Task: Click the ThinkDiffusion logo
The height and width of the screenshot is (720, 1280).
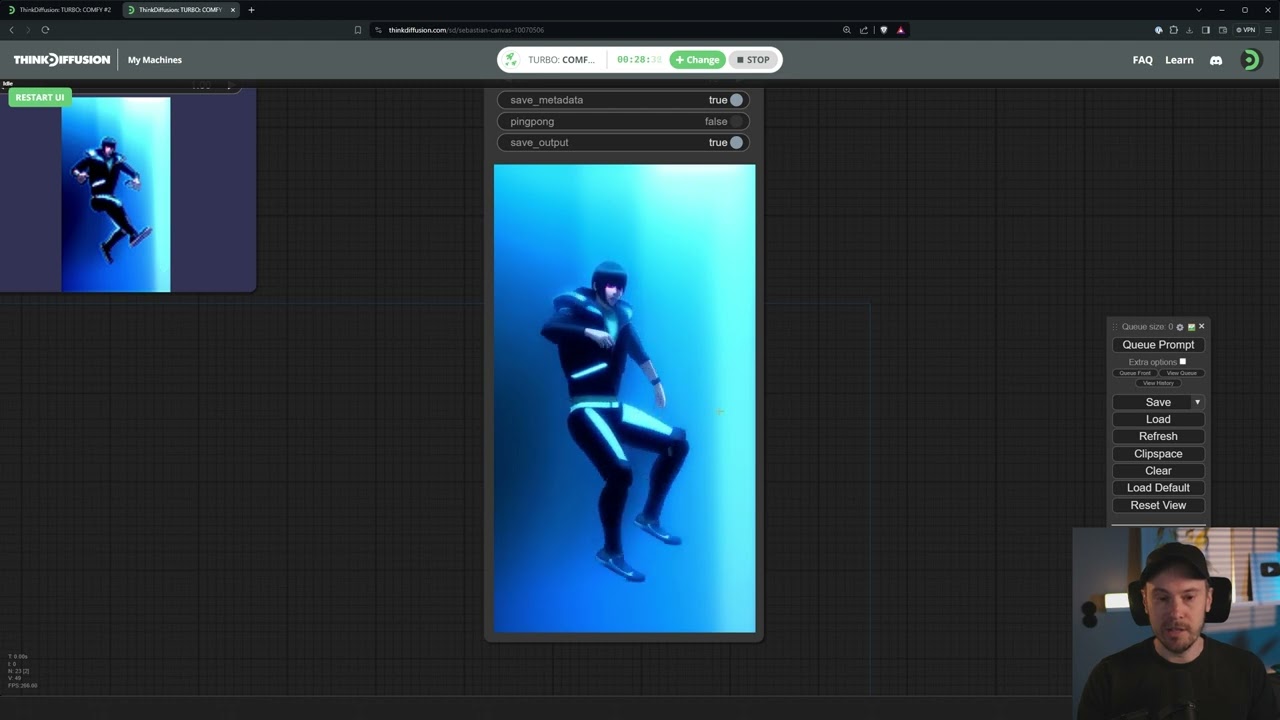Action: click(x=62, y=60)
